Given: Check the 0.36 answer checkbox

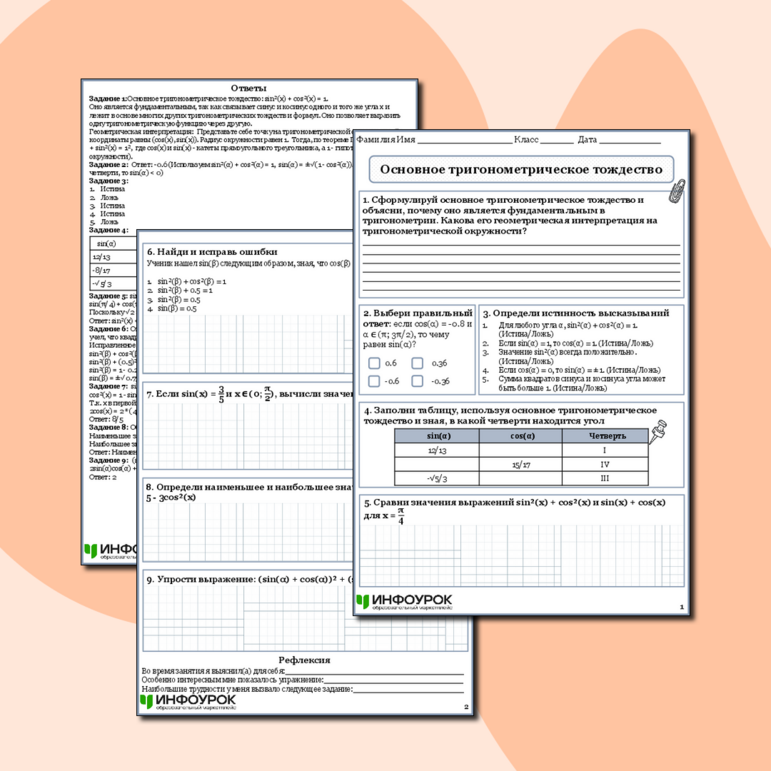Looking at the screenshot, I should click(418, 363).
